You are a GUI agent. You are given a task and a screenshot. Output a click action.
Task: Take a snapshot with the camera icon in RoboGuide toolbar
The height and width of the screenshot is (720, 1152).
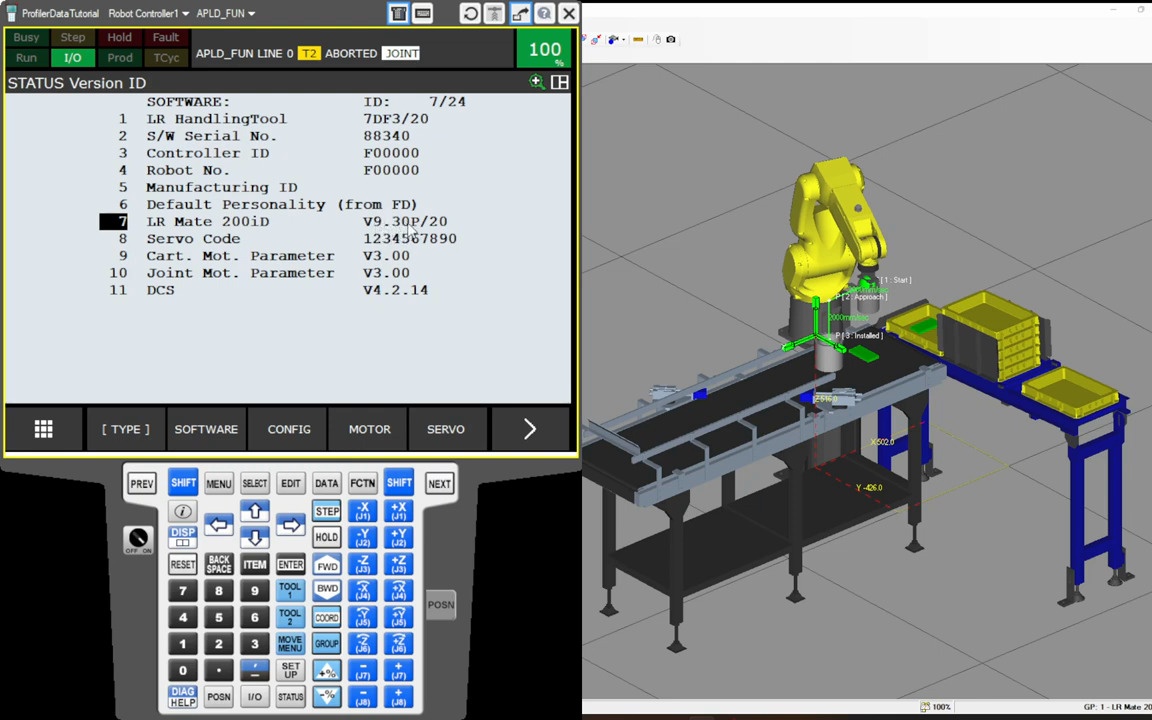tap(670, 39)
